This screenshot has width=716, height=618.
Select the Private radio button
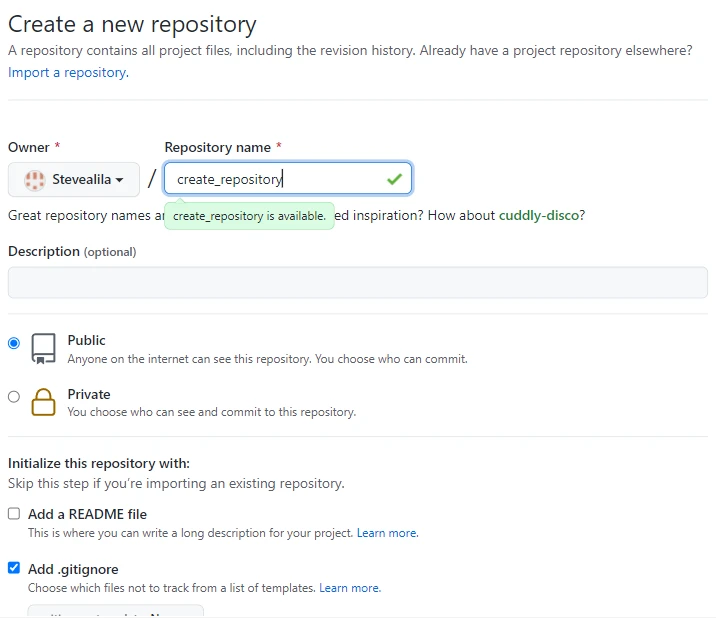(14, 397)
